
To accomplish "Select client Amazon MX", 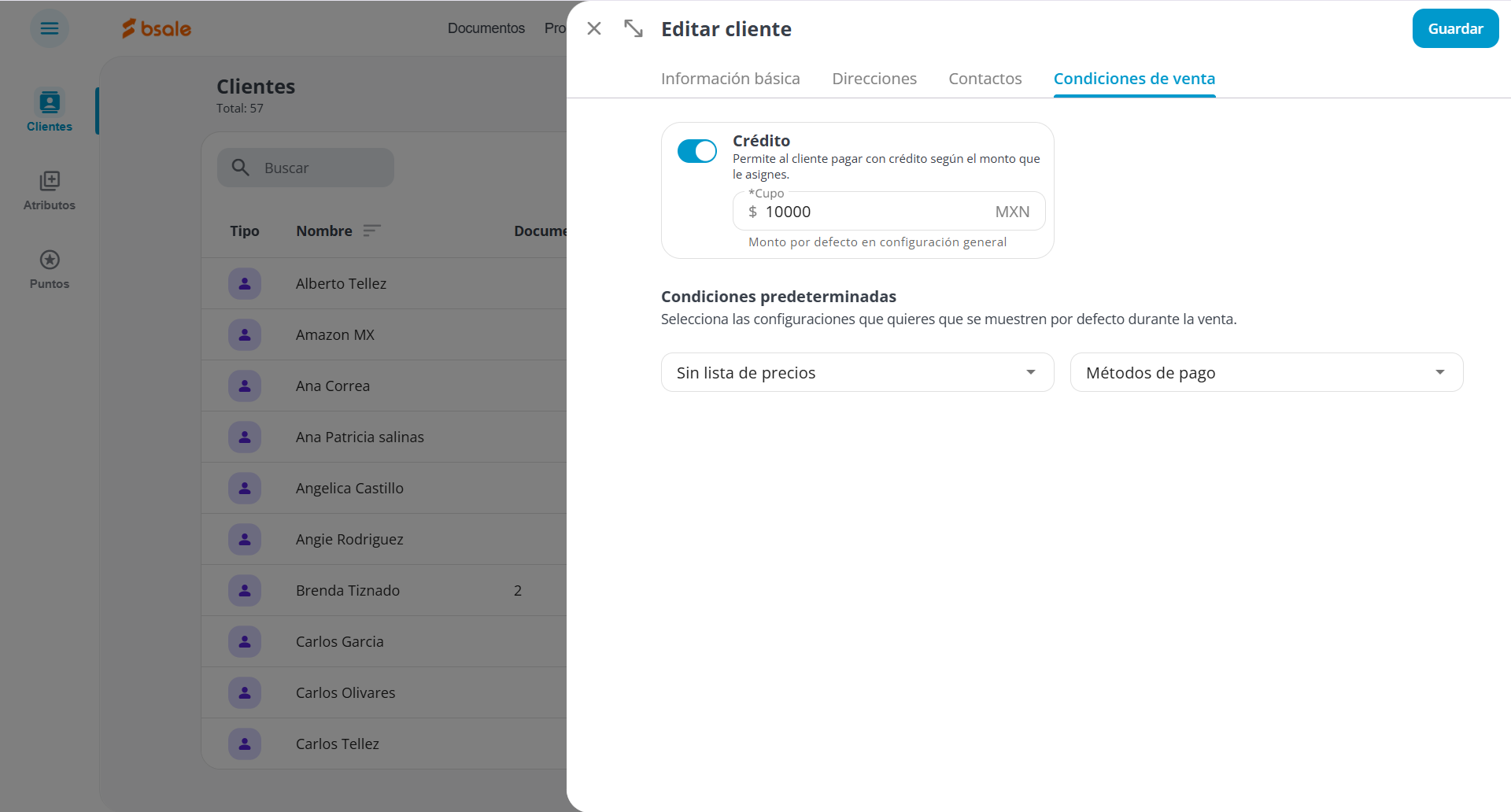I will pyautogui.click(x=335, y=334).
